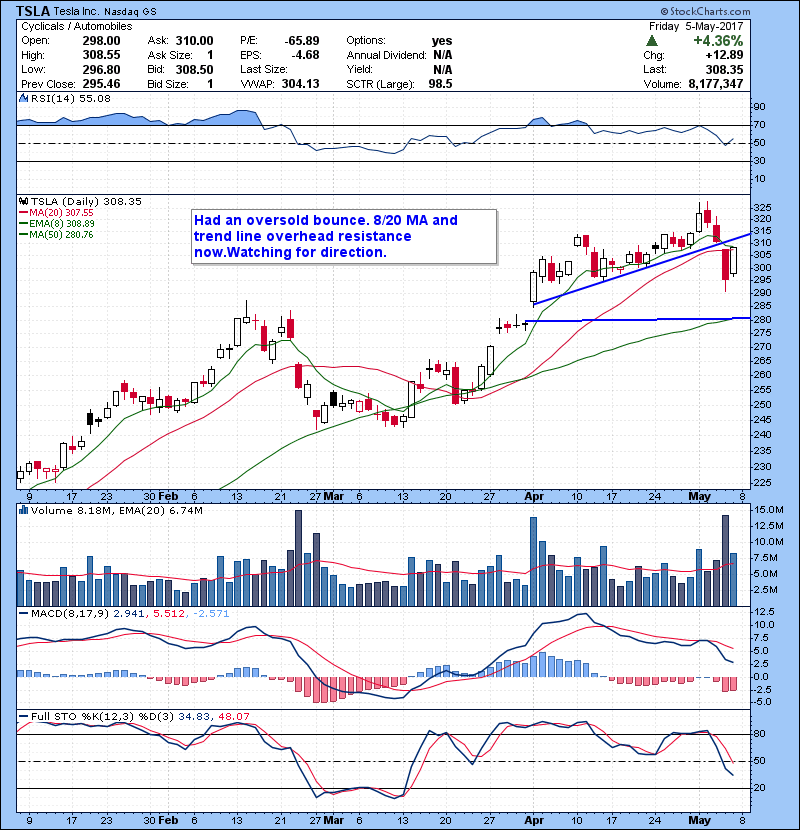Click the Prev Close 295.46 value

pos(101,84)
